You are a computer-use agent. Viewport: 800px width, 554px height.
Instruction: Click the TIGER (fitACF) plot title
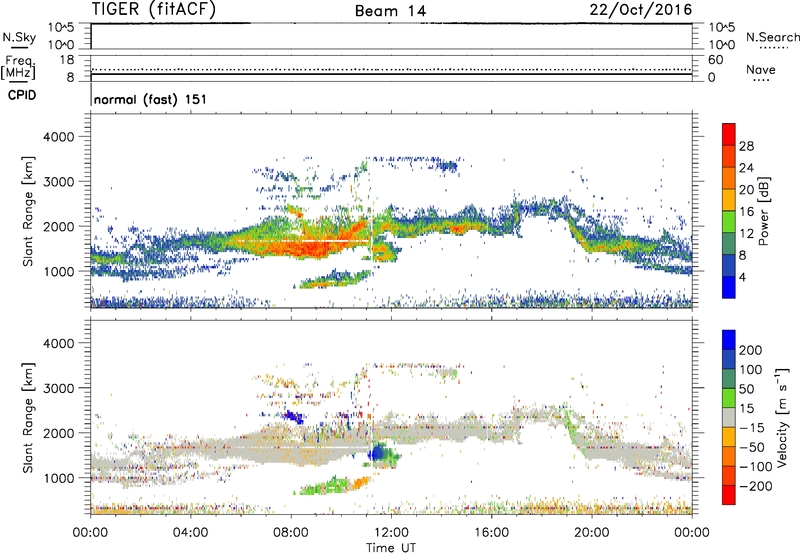point(154,9)
